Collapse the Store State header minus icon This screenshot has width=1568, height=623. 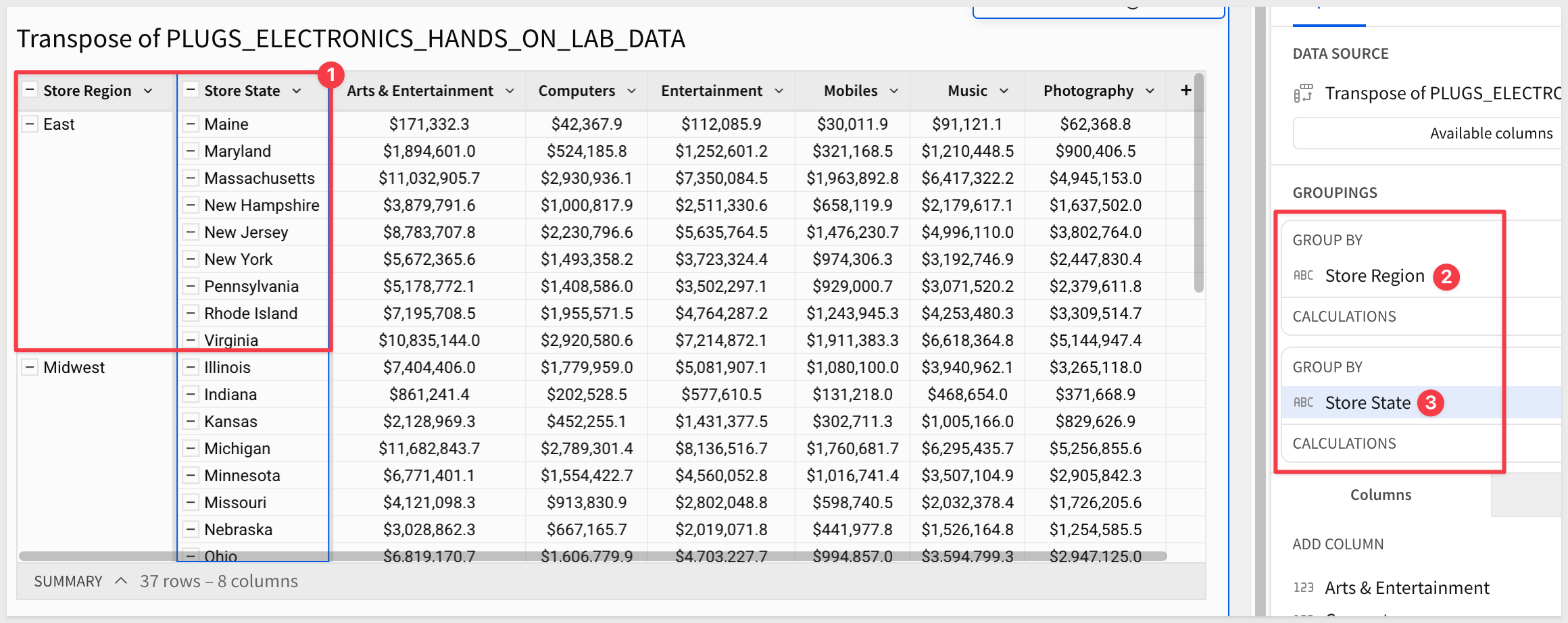191,90
